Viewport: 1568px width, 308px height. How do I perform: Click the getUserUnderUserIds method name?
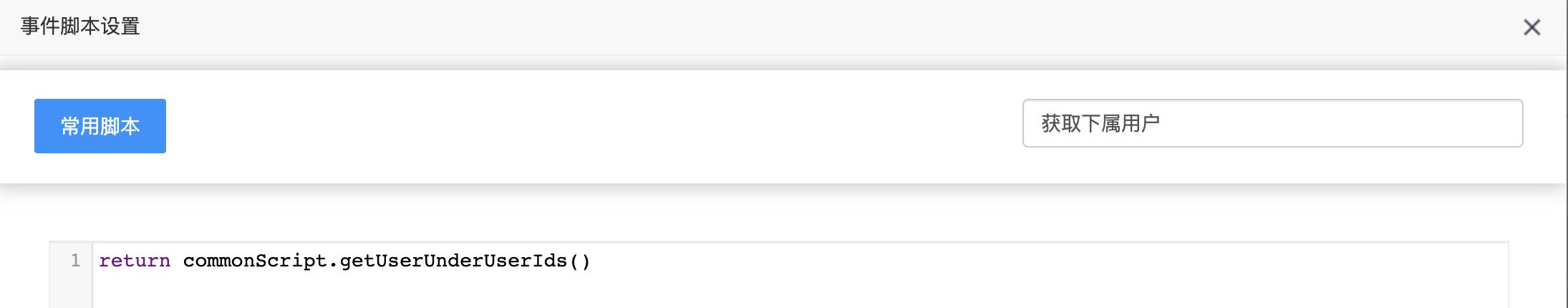(x=453, y=261)
